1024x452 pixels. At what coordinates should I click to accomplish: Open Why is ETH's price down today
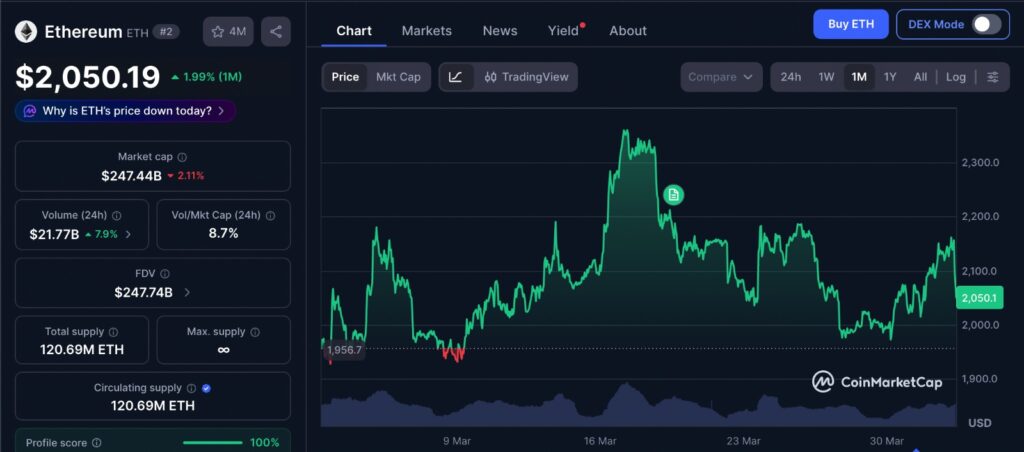(x=125, y=111)
